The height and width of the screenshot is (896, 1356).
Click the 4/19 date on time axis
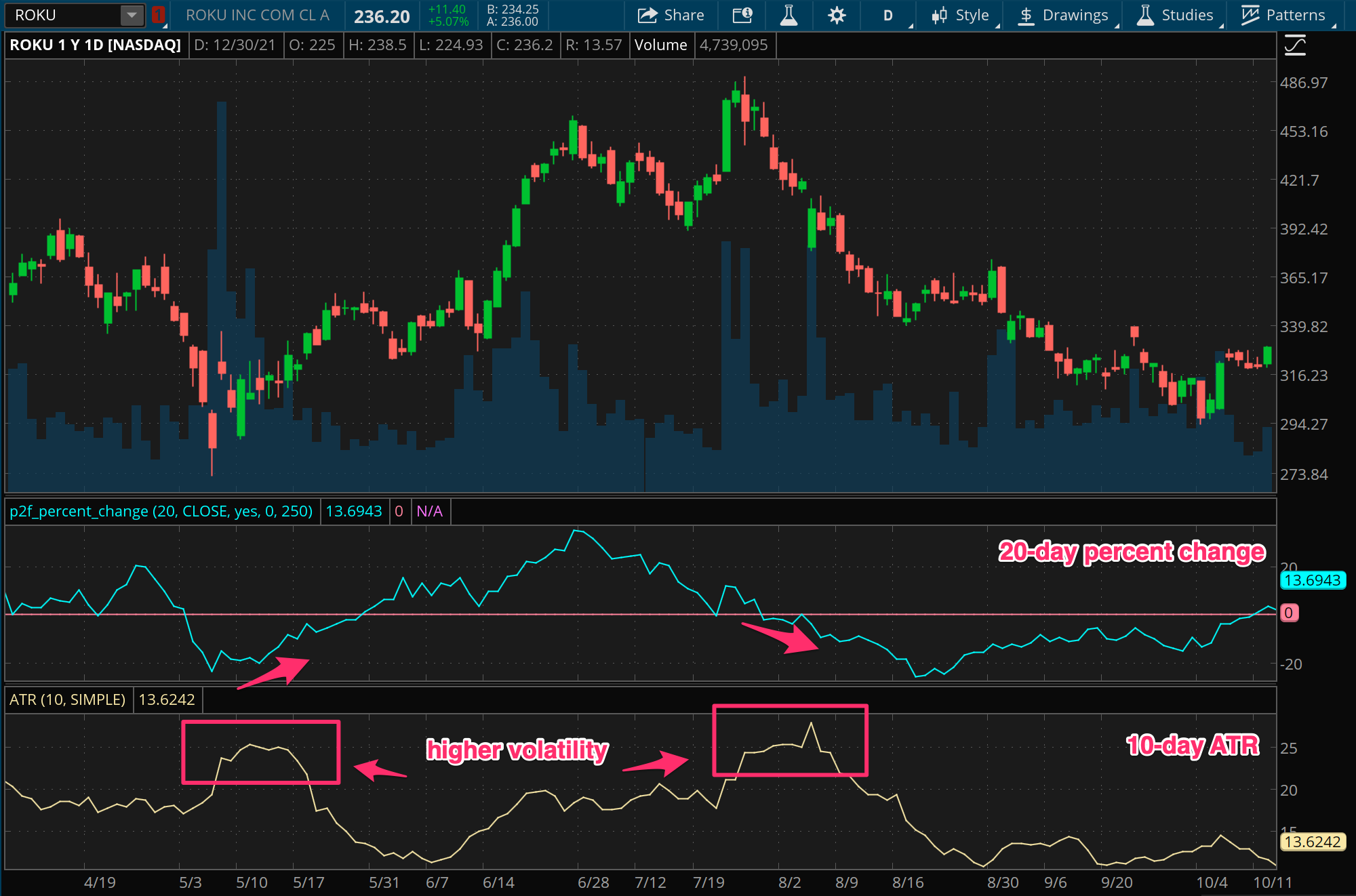100,882
